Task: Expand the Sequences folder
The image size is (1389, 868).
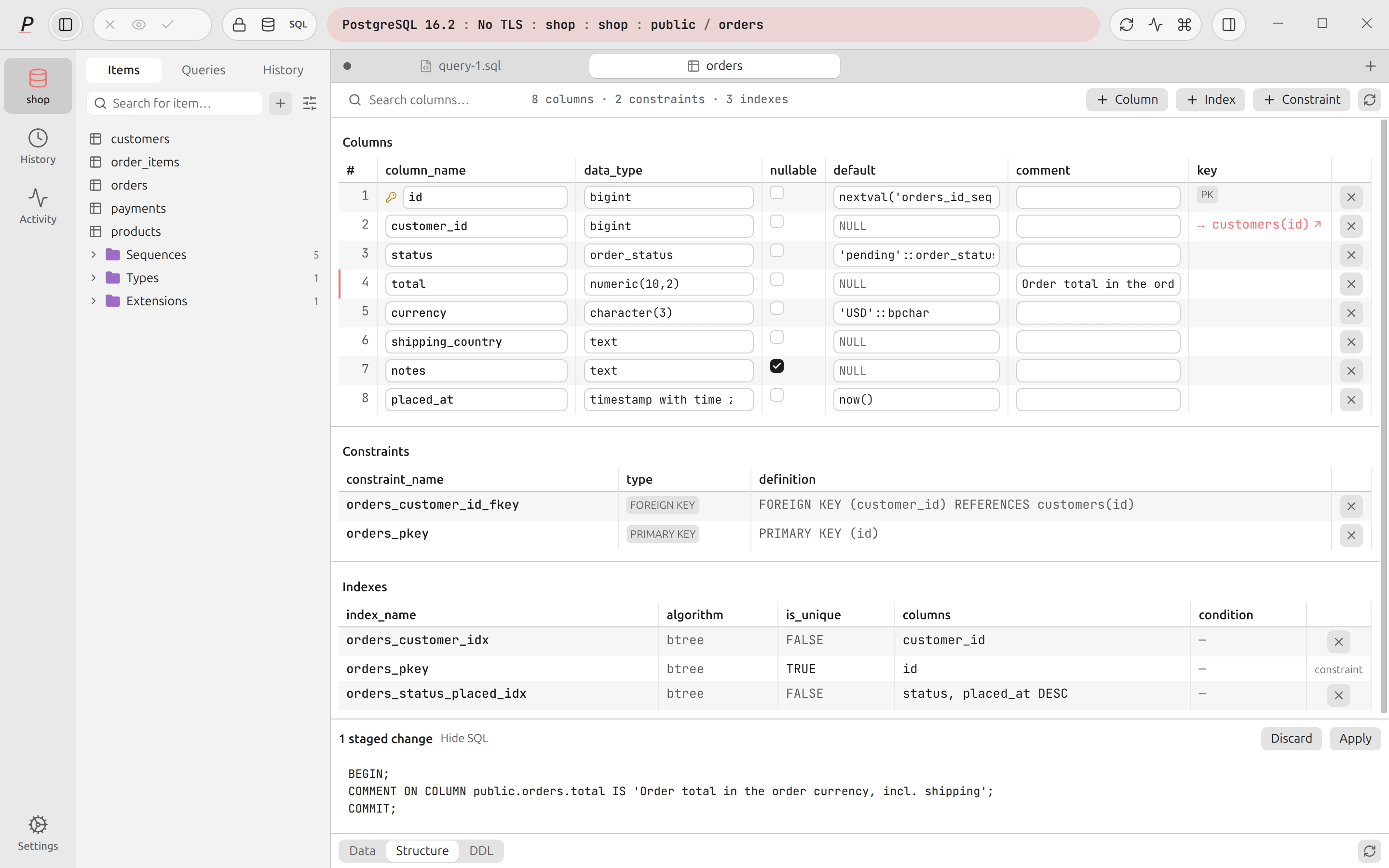Action: 93,254
